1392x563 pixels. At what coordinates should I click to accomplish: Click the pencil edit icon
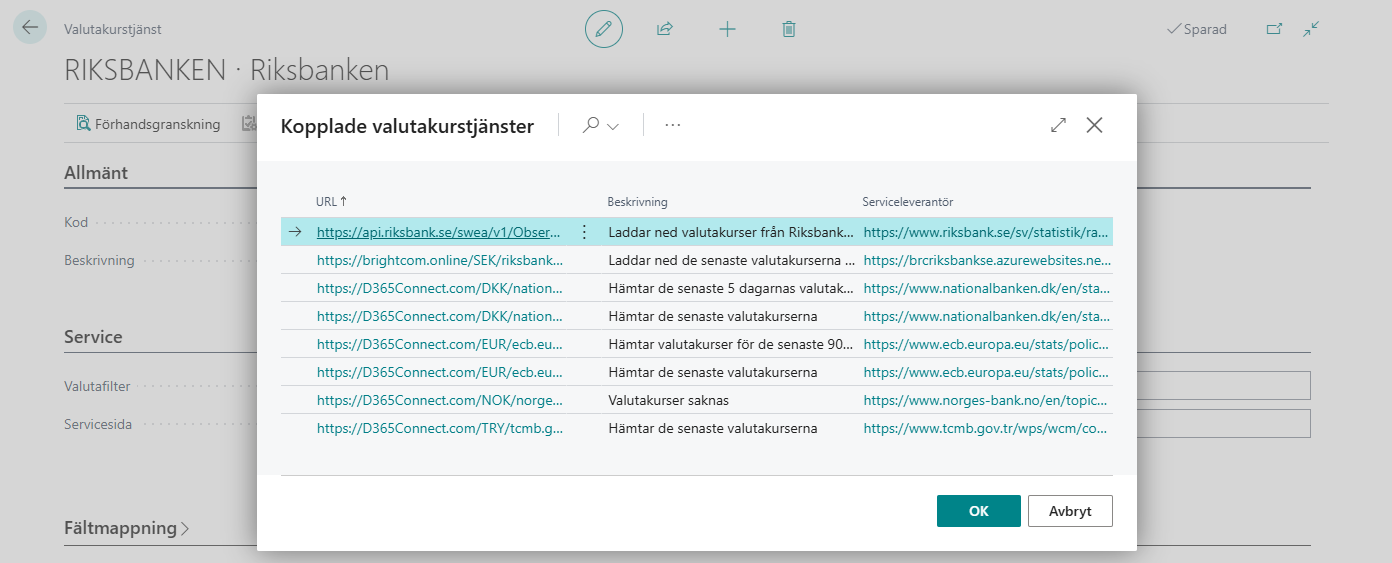(603, 29)
